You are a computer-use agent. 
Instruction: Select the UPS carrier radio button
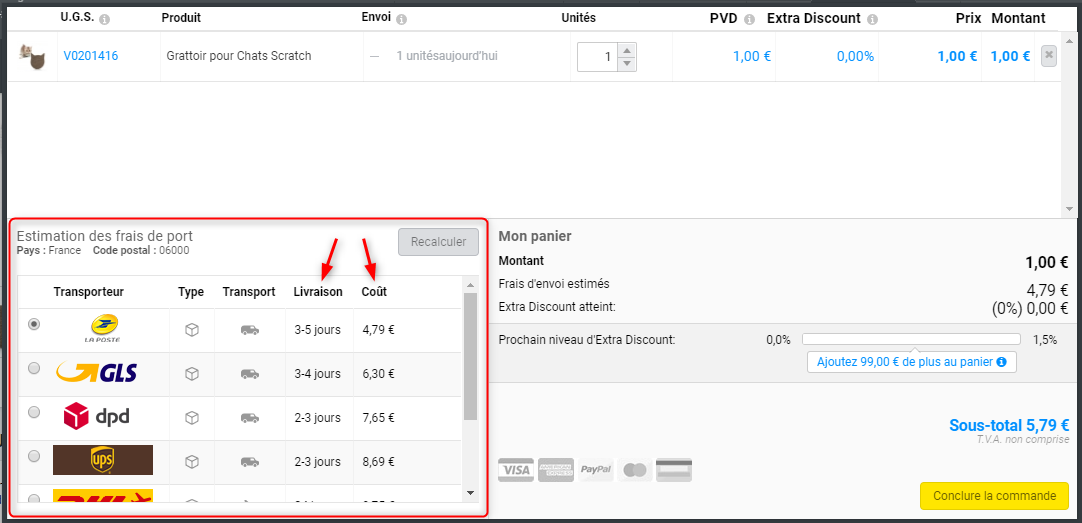(34, 455)
